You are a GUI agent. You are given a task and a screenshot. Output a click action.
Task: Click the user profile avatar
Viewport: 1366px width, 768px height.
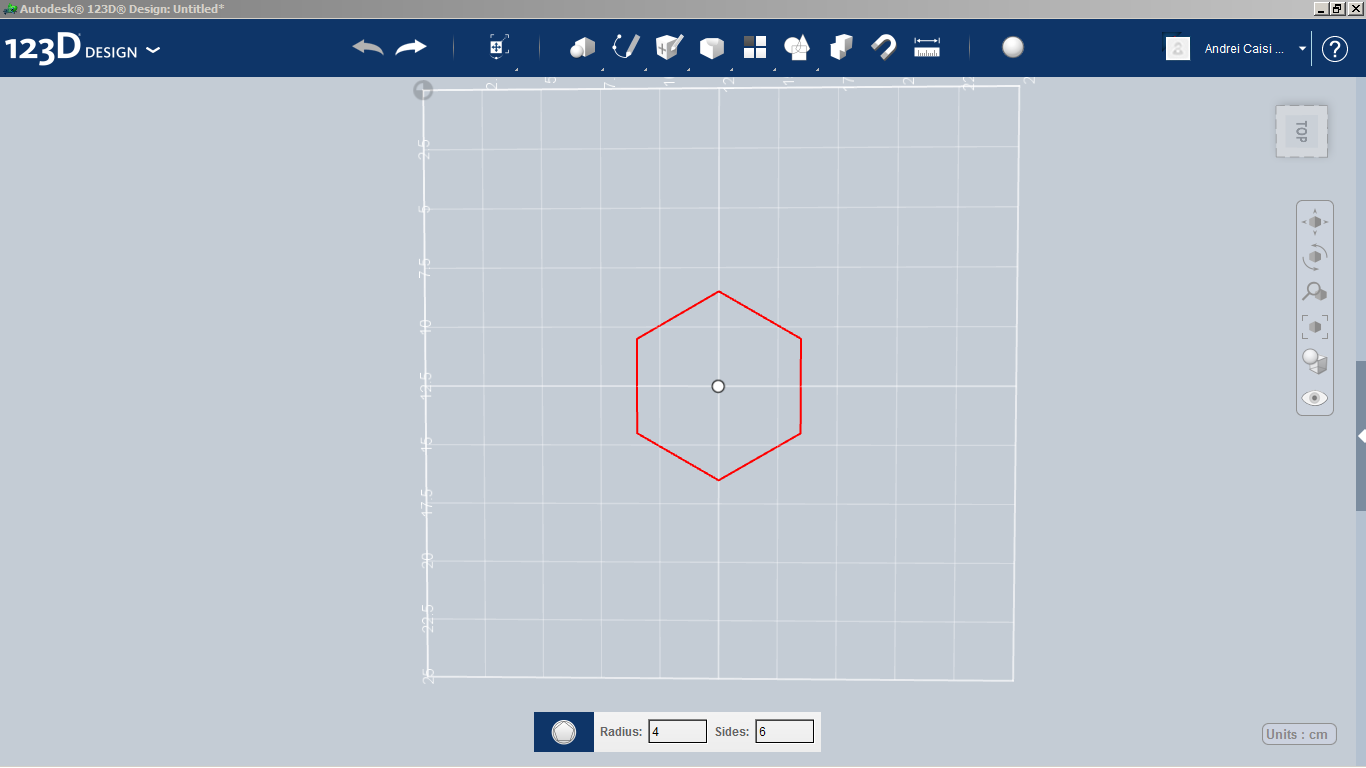tap(1178, 48)
